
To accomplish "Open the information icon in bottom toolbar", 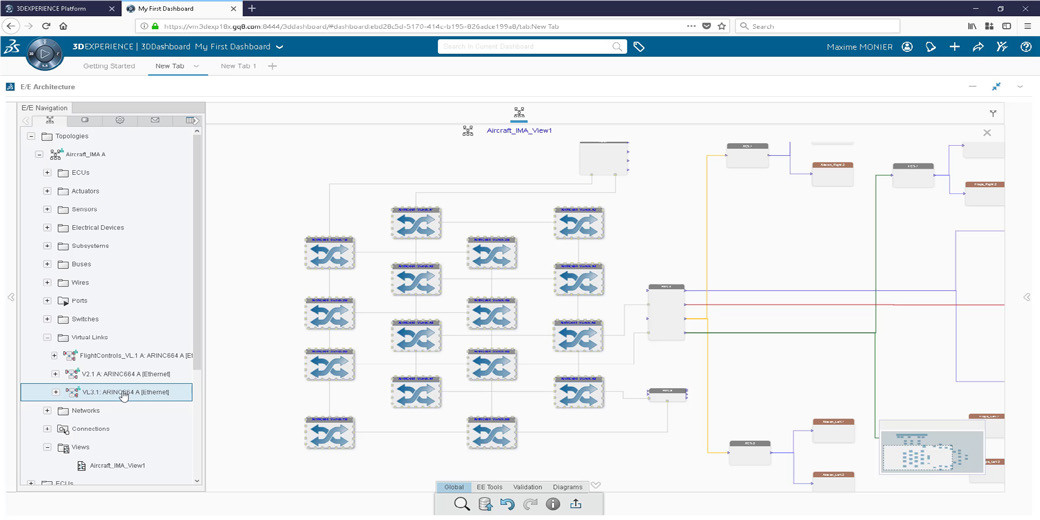I will [552, 504].
